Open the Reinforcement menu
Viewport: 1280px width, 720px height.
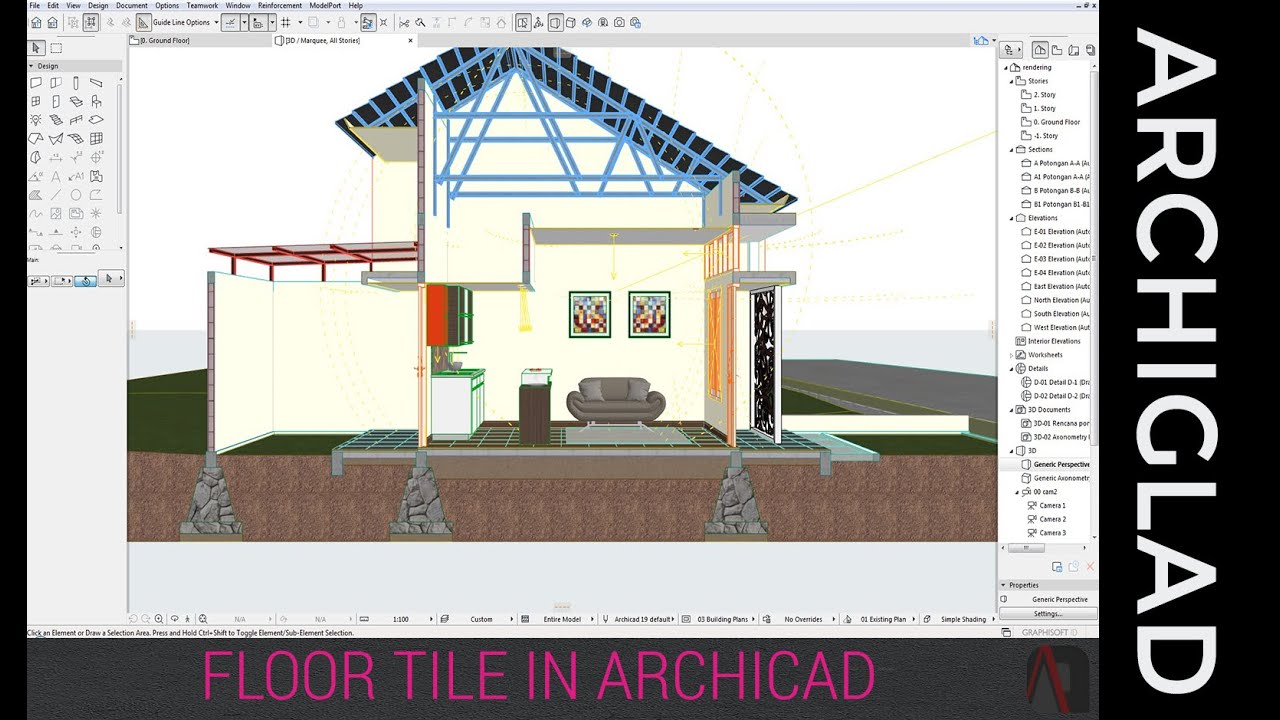tap(280, 5)
